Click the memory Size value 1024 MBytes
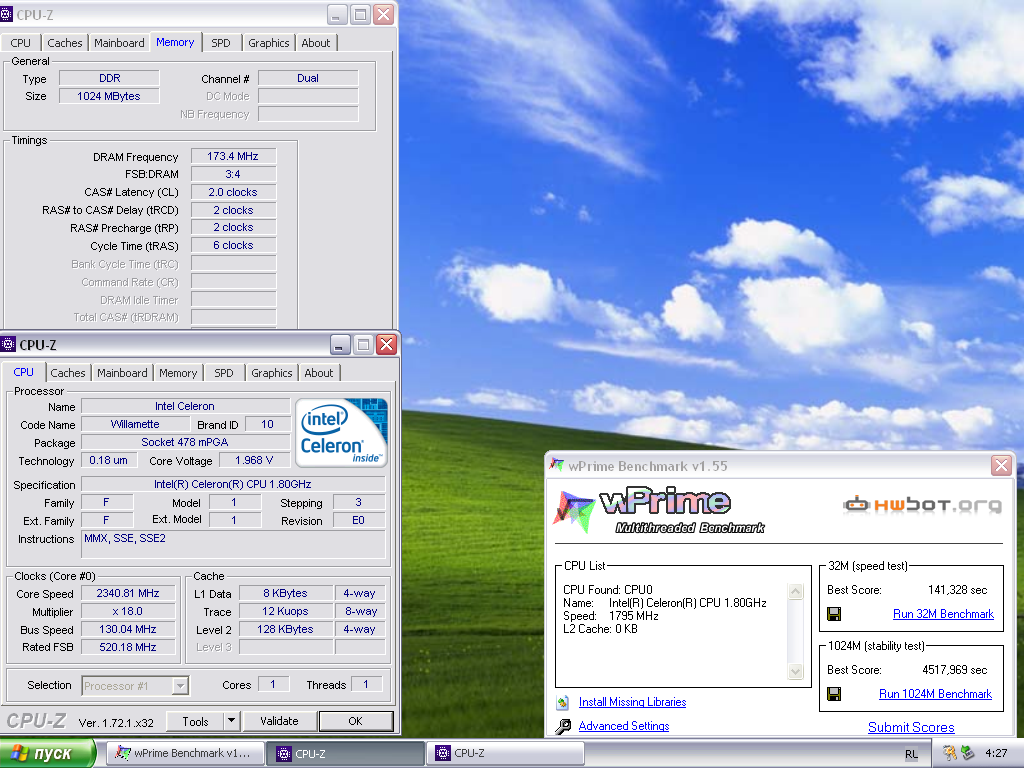 109,96
